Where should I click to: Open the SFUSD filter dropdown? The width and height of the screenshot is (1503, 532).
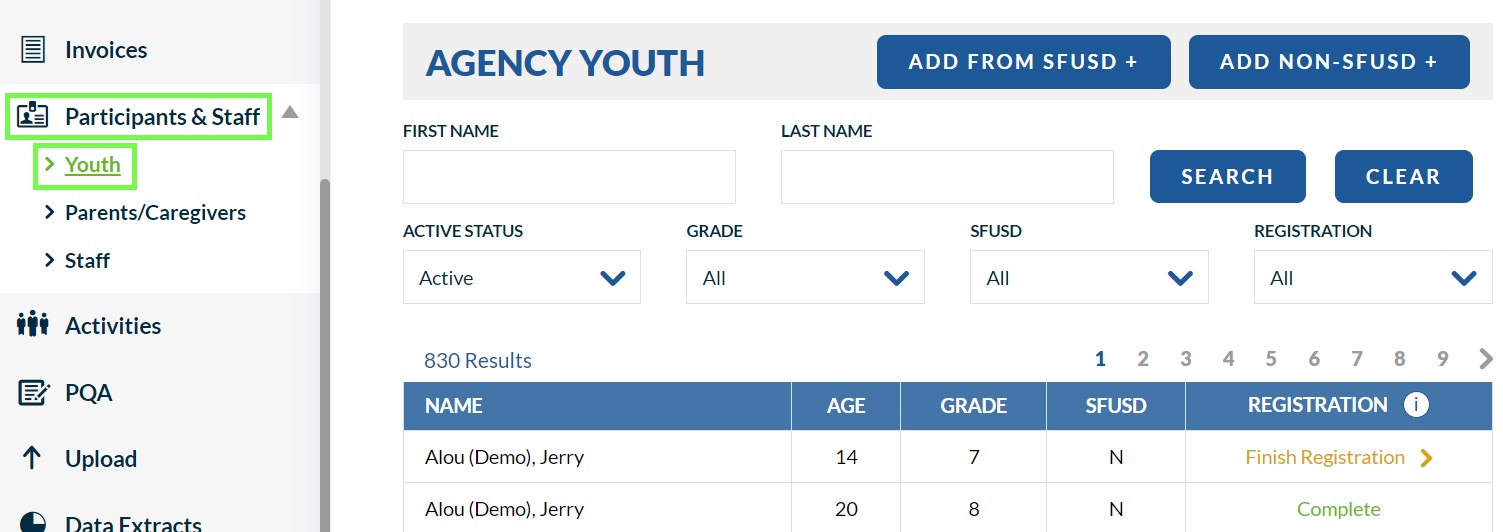pos(1089,277)
